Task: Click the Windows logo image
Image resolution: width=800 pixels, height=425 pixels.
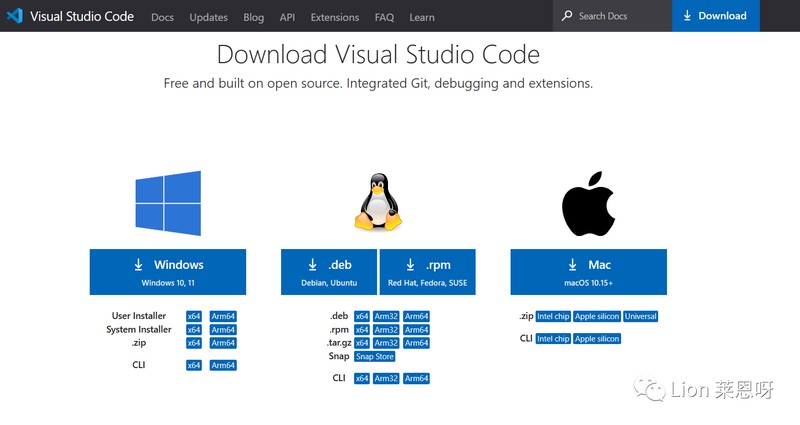Action: point(168,203)
